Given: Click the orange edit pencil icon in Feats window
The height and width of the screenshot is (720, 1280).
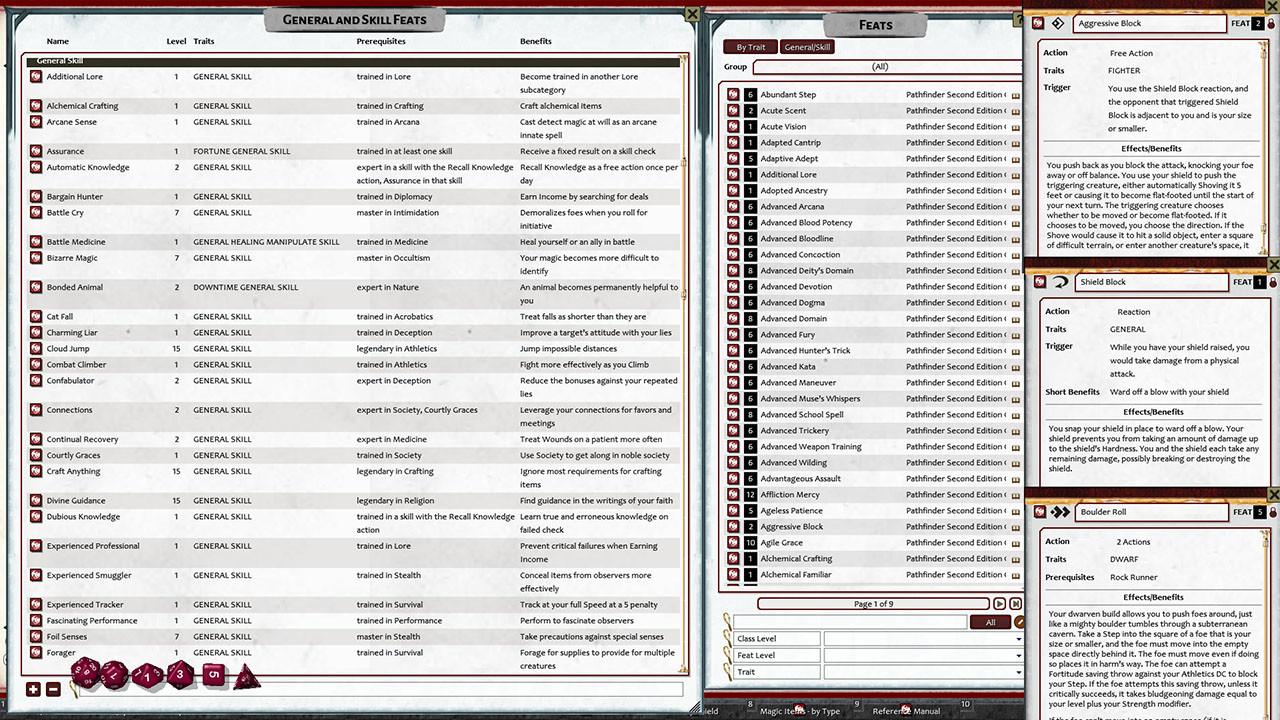Looking at the screenshot, I should (x=1020, y=622).
